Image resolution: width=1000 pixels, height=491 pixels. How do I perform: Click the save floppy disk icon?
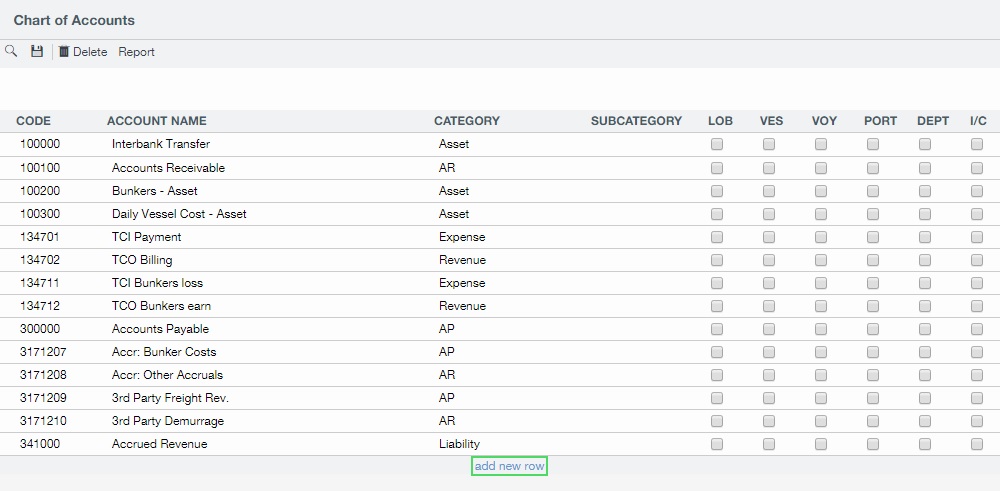tap(37, 51)
